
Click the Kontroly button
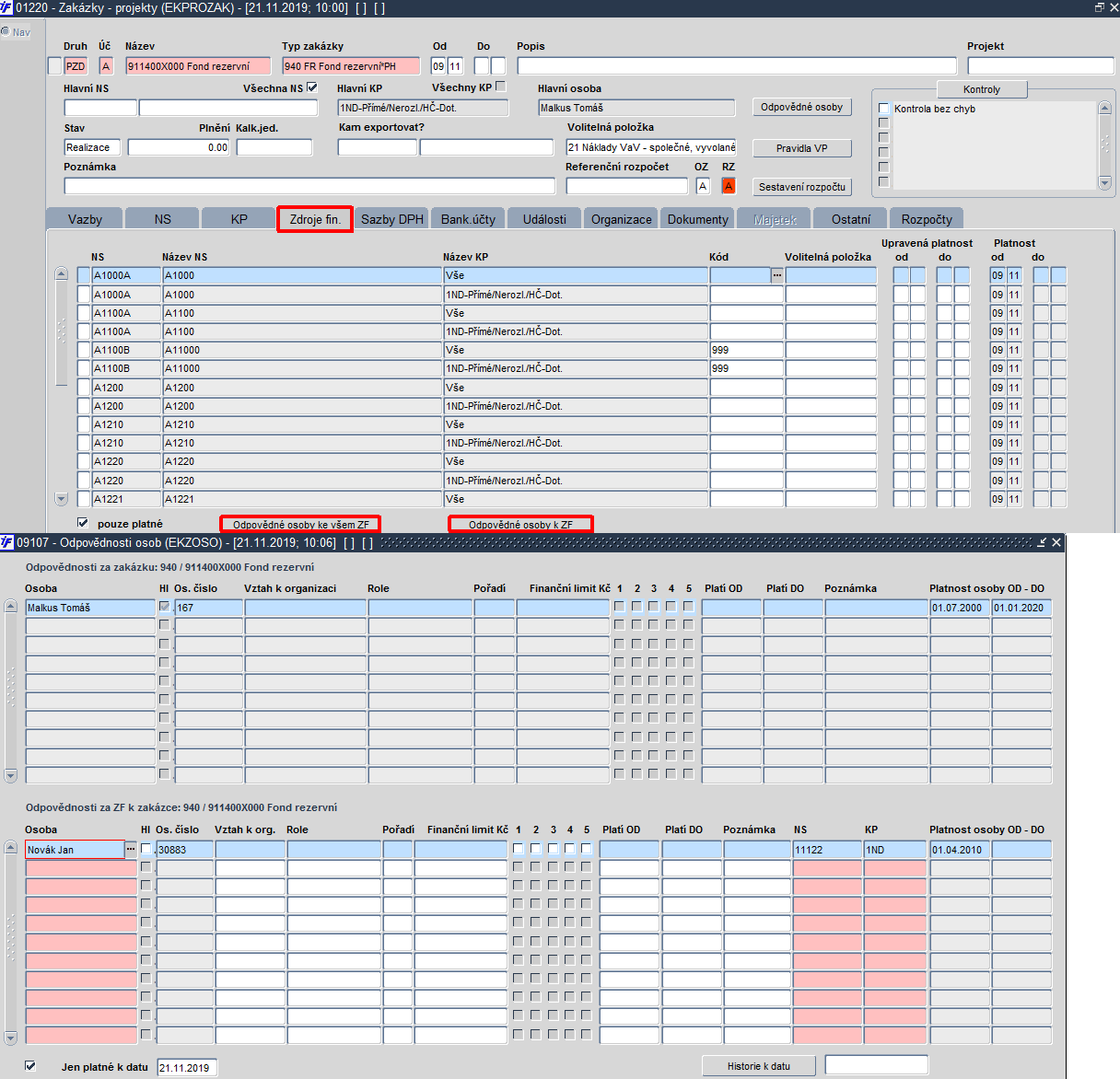[x=982, y=89]
